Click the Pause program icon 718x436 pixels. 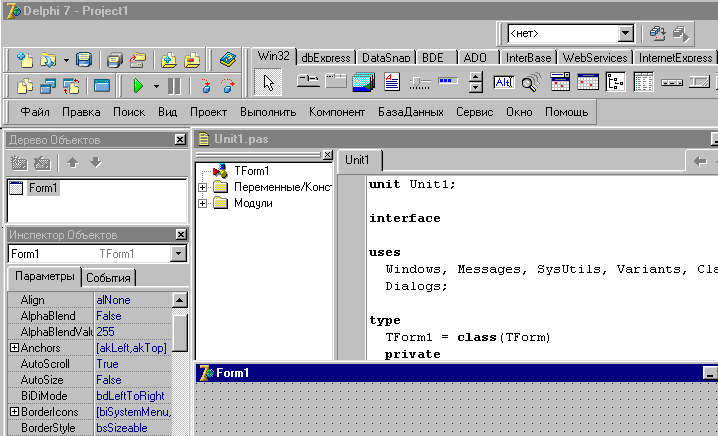(x=174, y=86)
